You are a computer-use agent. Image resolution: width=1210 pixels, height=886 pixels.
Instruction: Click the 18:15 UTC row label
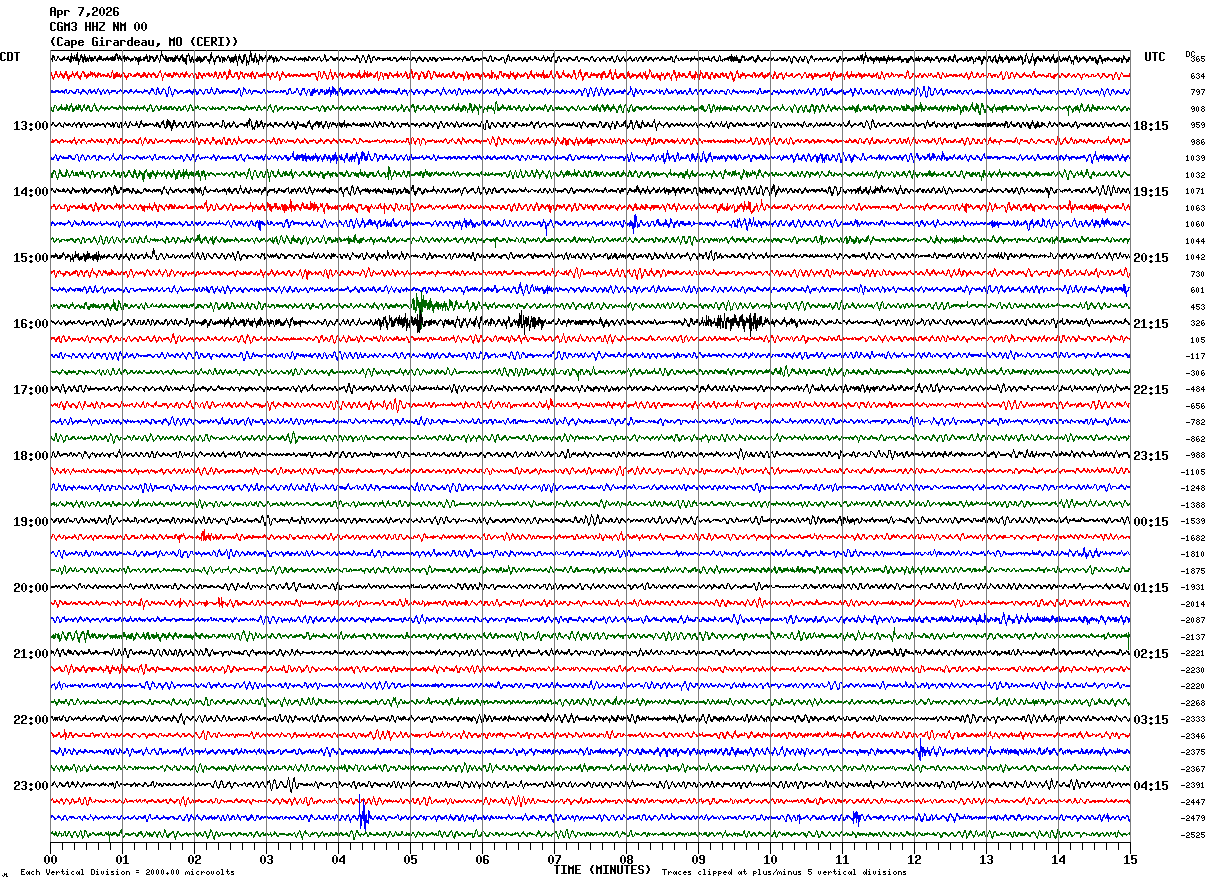pos(1151,126)
